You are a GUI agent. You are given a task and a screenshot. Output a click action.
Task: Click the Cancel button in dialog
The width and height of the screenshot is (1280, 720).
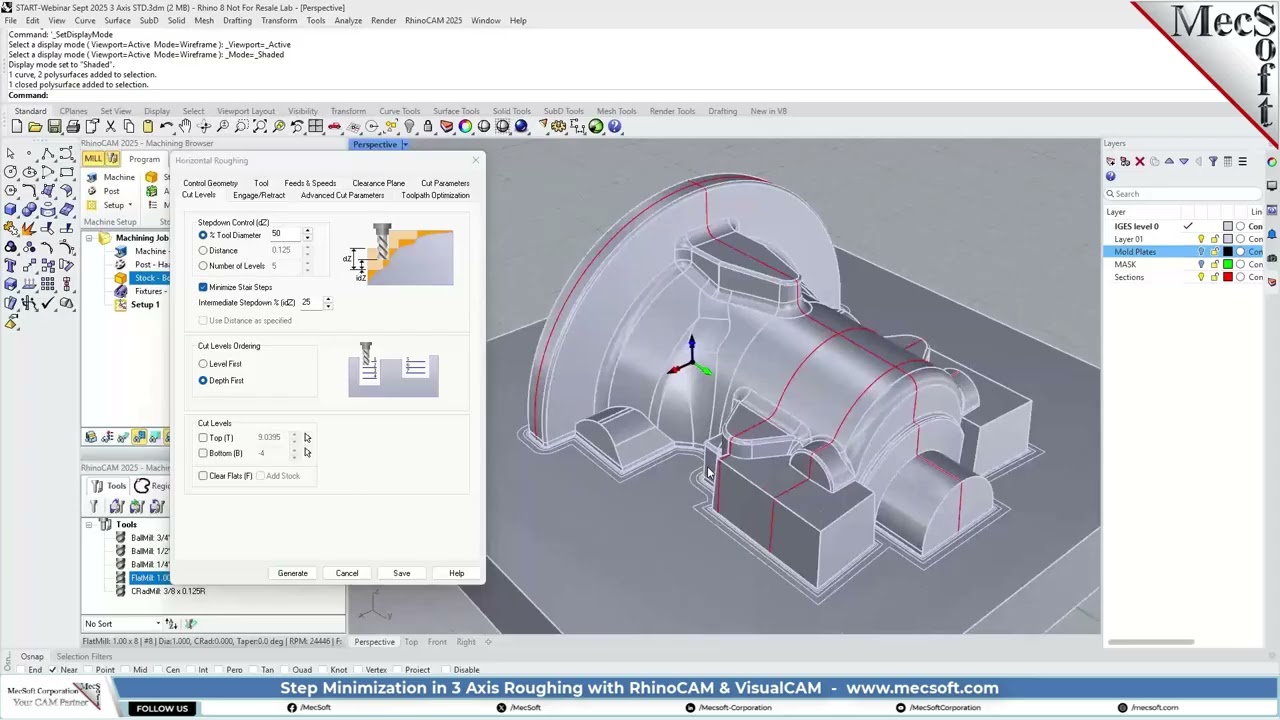tap(347, 573)
